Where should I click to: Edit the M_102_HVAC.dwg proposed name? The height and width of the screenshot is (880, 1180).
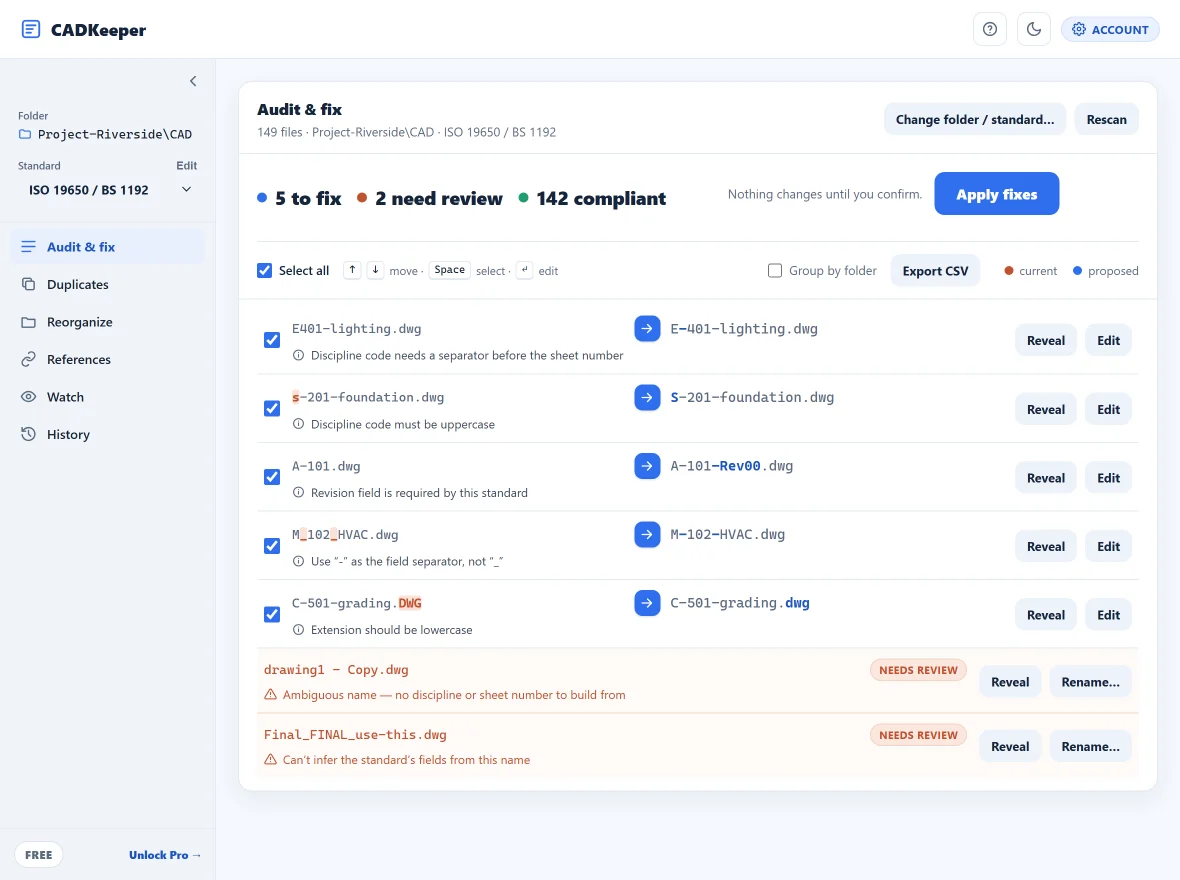tap(1108, 547)
